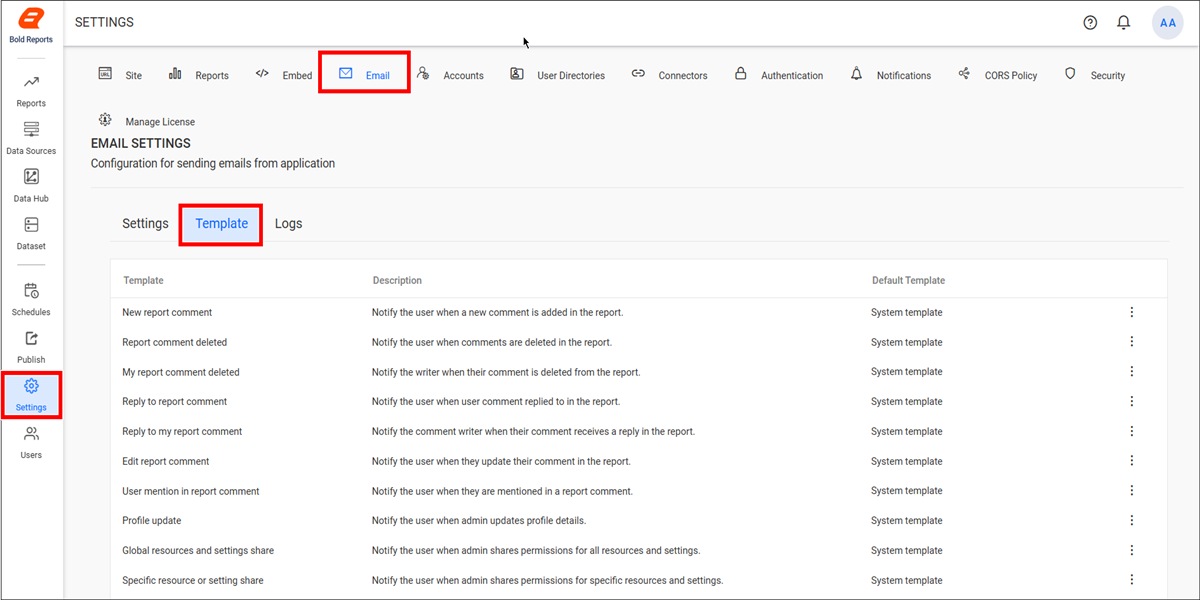Open the notifications bell in header

point(1123,23)
